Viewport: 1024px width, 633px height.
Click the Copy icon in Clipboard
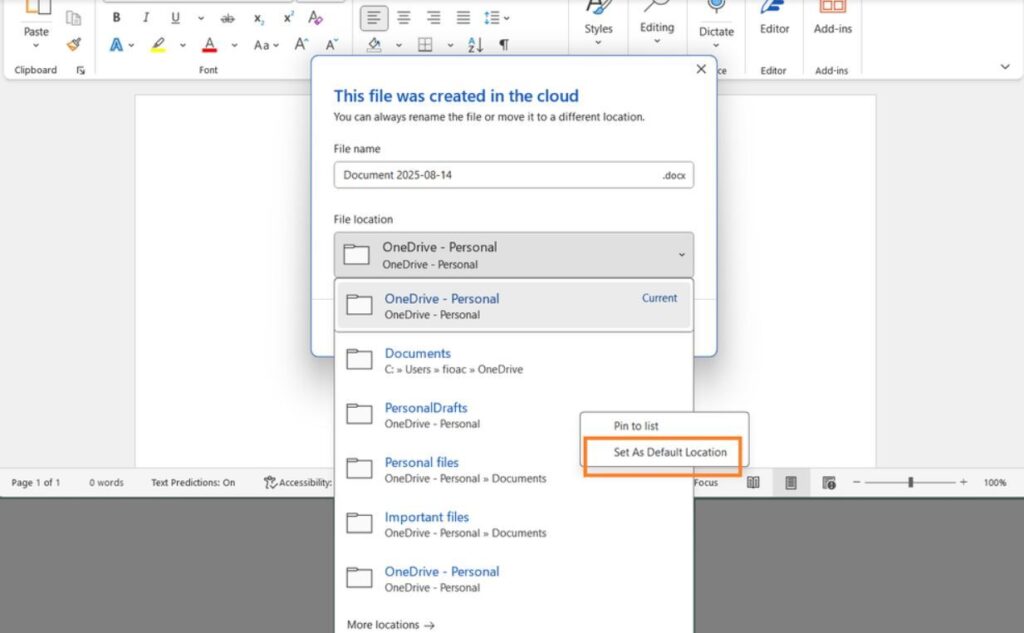tap(73, 18)
